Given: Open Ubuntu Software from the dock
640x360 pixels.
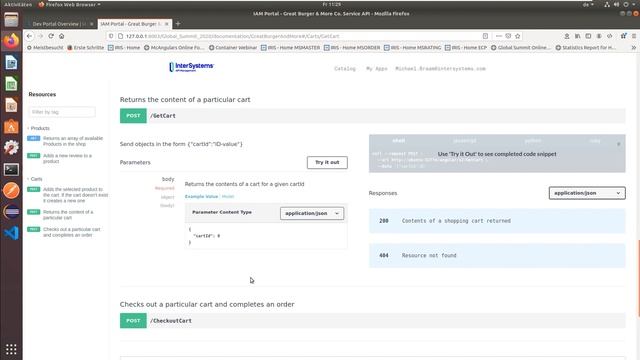Looking at the screenshot, I should (11, 127).
